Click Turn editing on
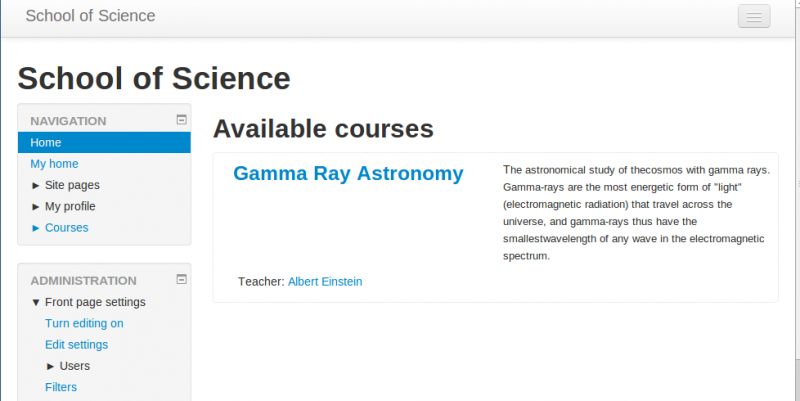This screenshot has height=401, width=800. click(84, 323)
